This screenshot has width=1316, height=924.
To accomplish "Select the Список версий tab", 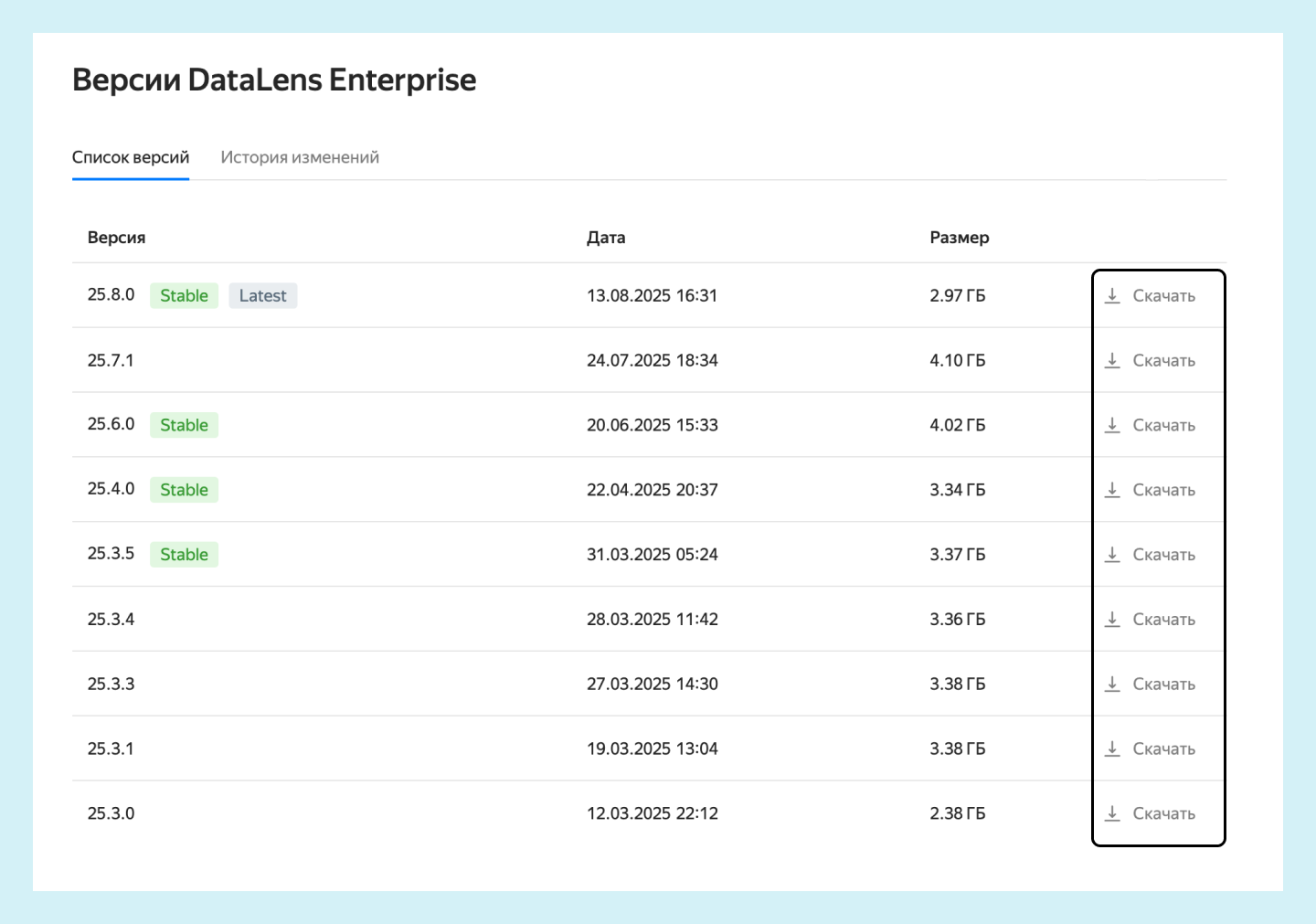I will pyautogui.click(x=131, y=157).
